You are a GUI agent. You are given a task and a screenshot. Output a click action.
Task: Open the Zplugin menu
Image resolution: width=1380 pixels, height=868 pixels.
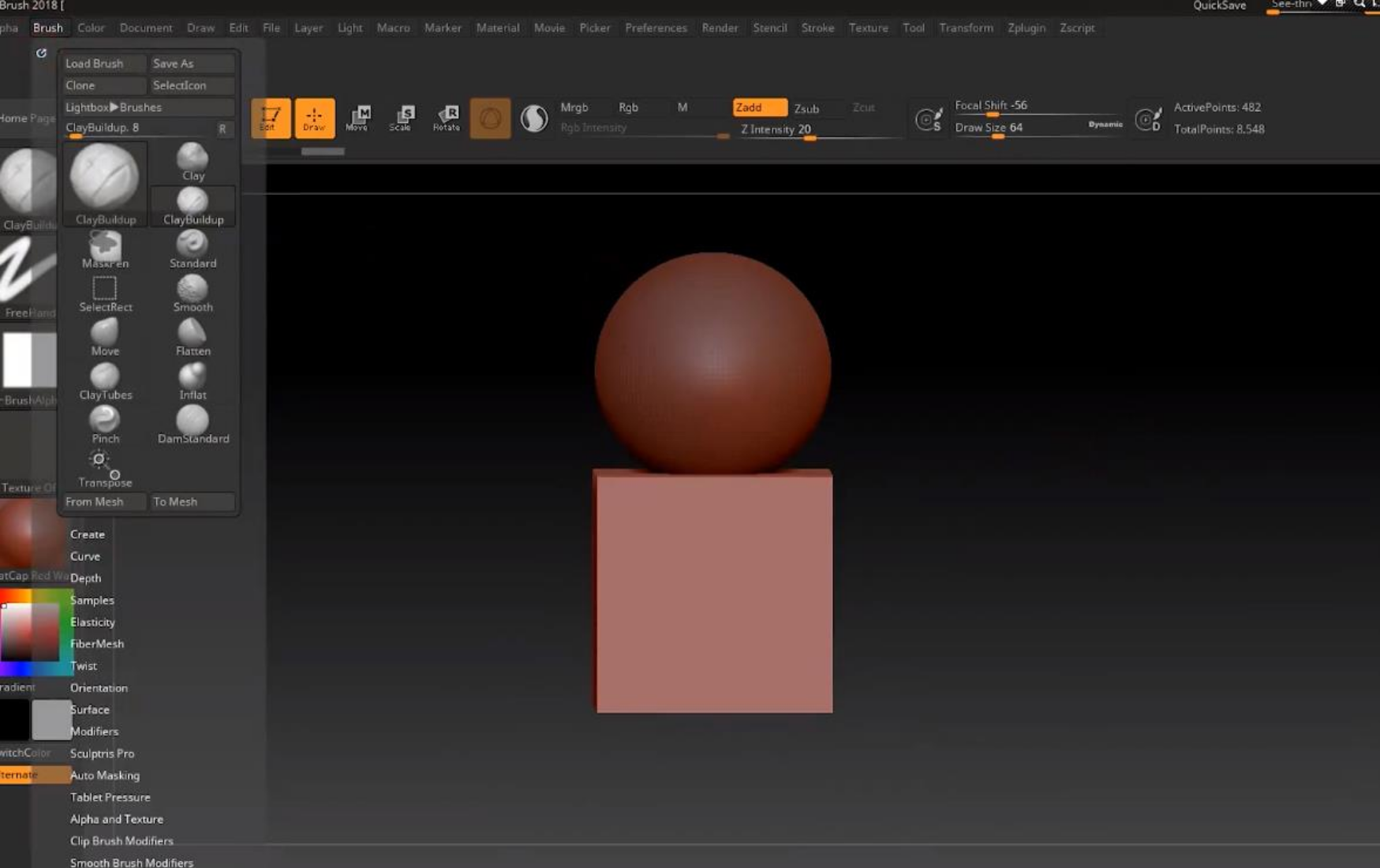tap(1026, 28)
